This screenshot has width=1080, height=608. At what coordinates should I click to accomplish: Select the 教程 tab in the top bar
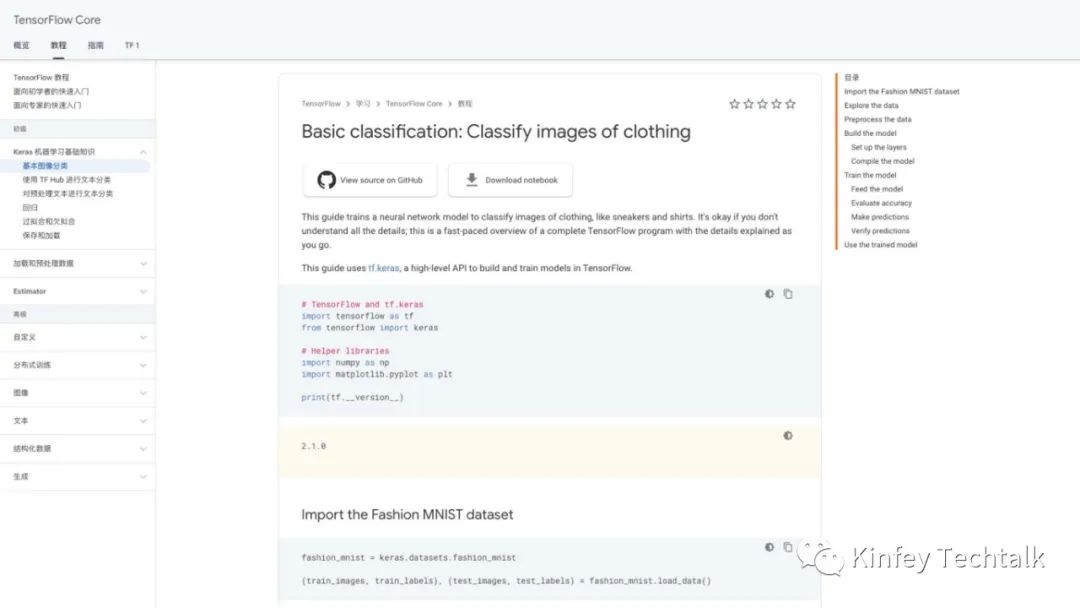point(59,45)
